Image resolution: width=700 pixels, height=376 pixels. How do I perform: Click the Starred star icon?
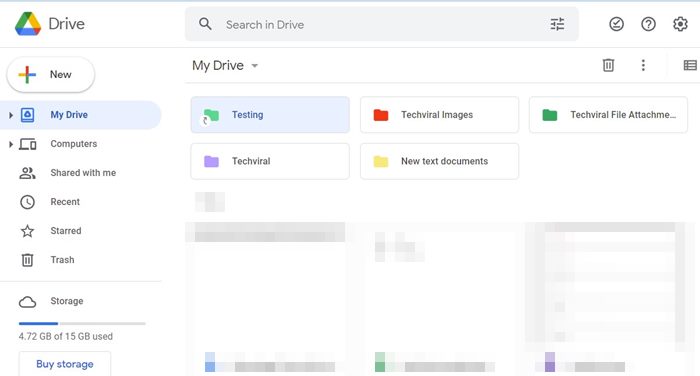coord(27,231)
